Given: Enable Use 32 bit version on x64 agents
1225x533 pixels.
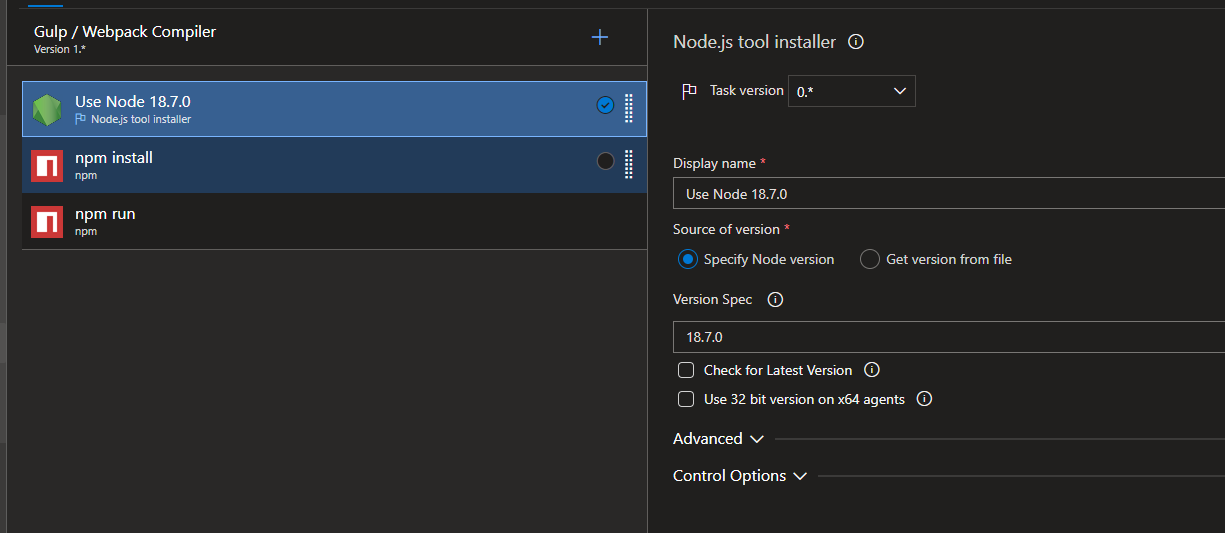Looking at the screenshot, I should tap(686, 399).
